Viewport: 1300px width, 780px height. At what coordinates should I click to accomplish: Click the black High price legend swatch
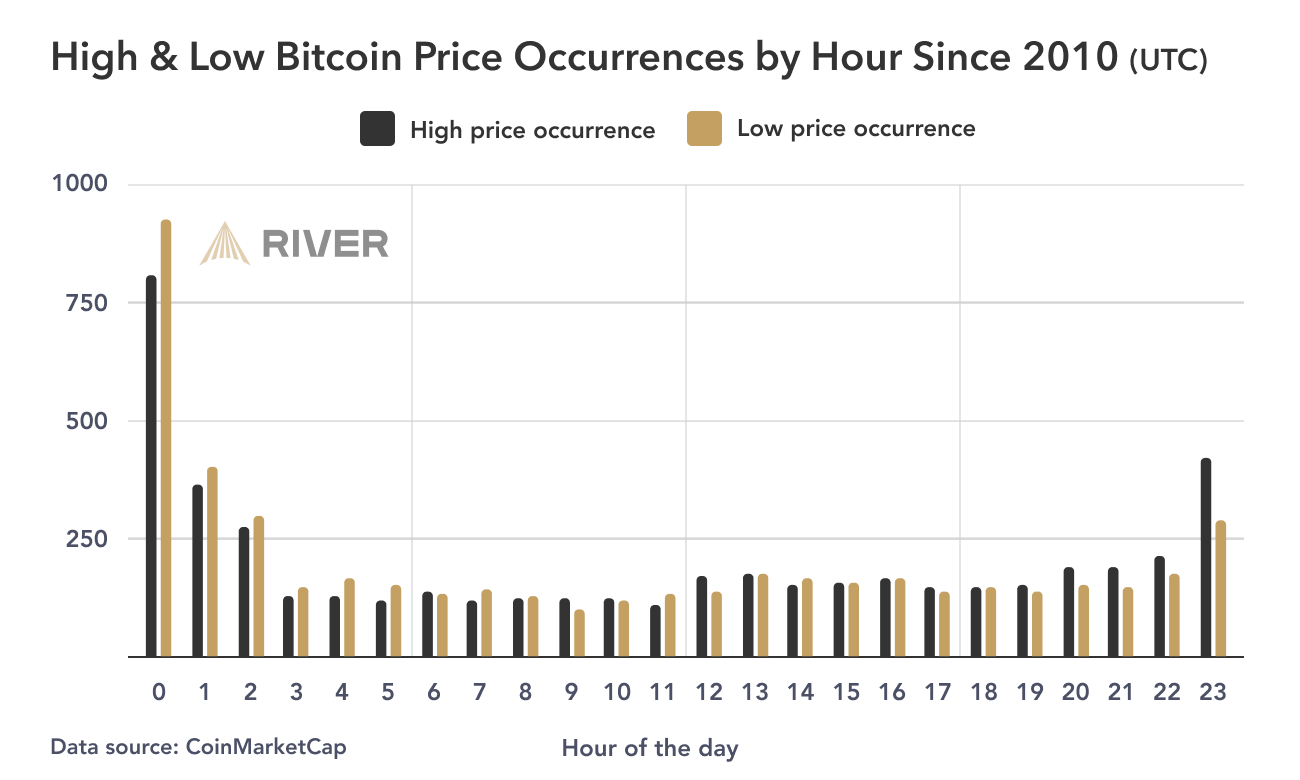click(x=377, y=129)
